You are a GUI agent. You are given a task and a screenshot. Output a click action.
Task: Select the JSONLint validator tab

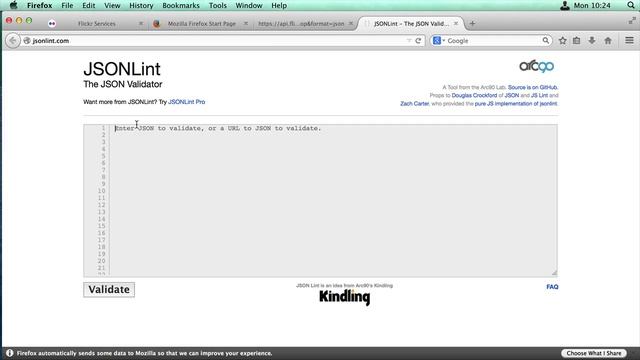(x=411, y=24)
